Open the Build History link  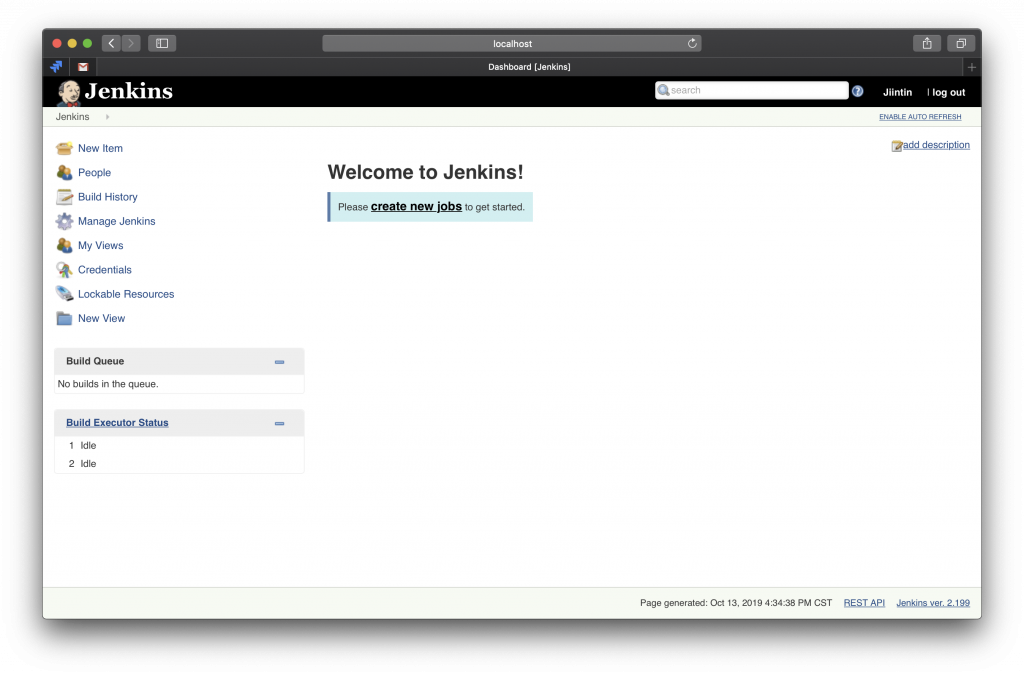coord(108,196)
